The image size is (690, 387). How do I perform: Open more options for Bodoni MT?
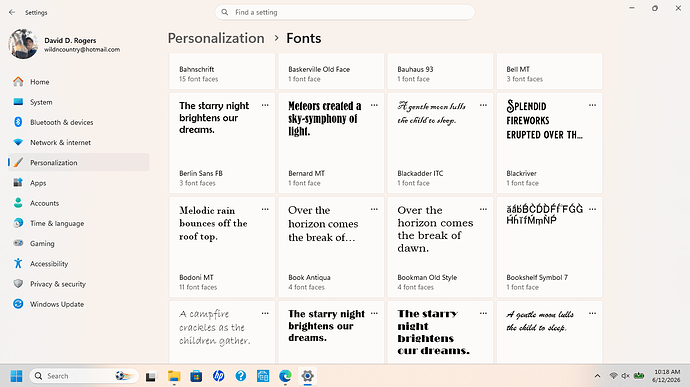[x=265, y=210]
